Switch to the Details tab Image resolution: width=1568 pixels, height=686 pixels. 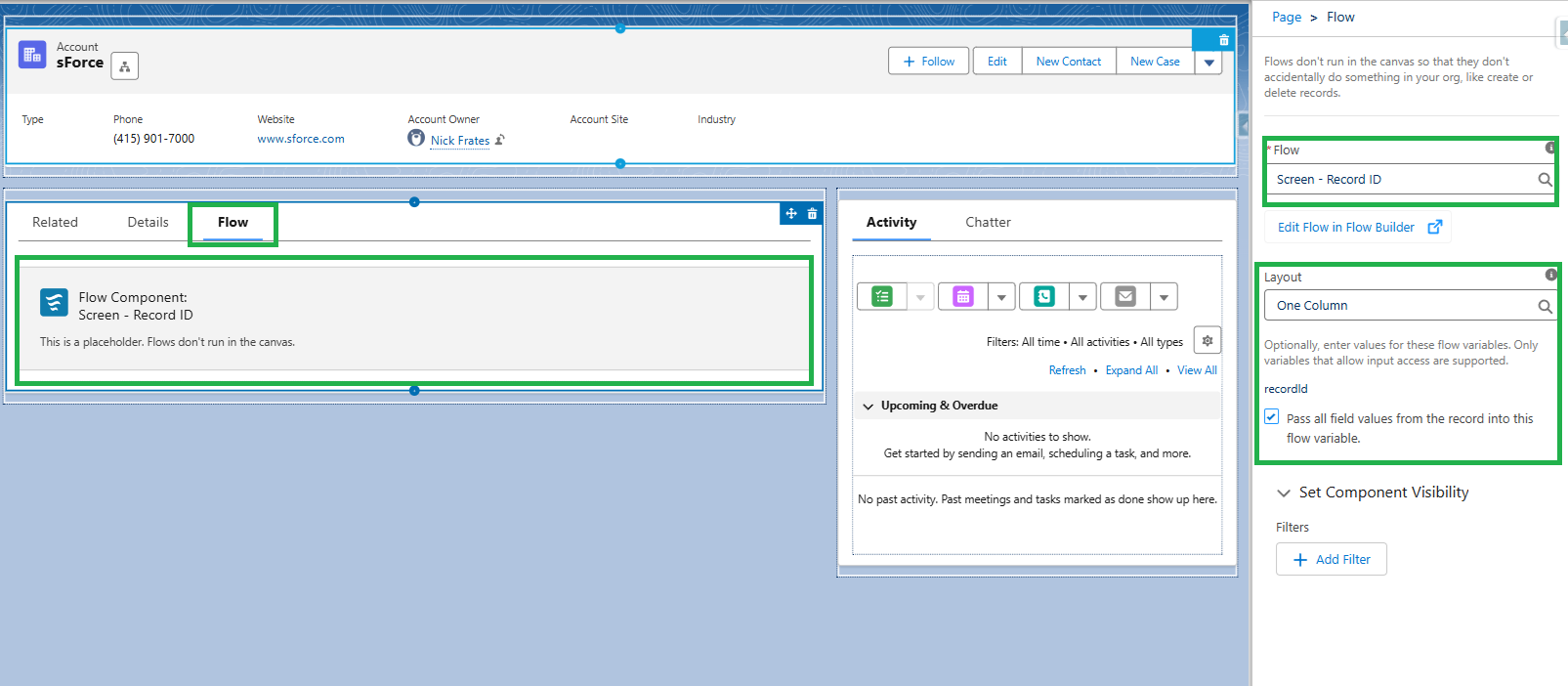point(148,222)
